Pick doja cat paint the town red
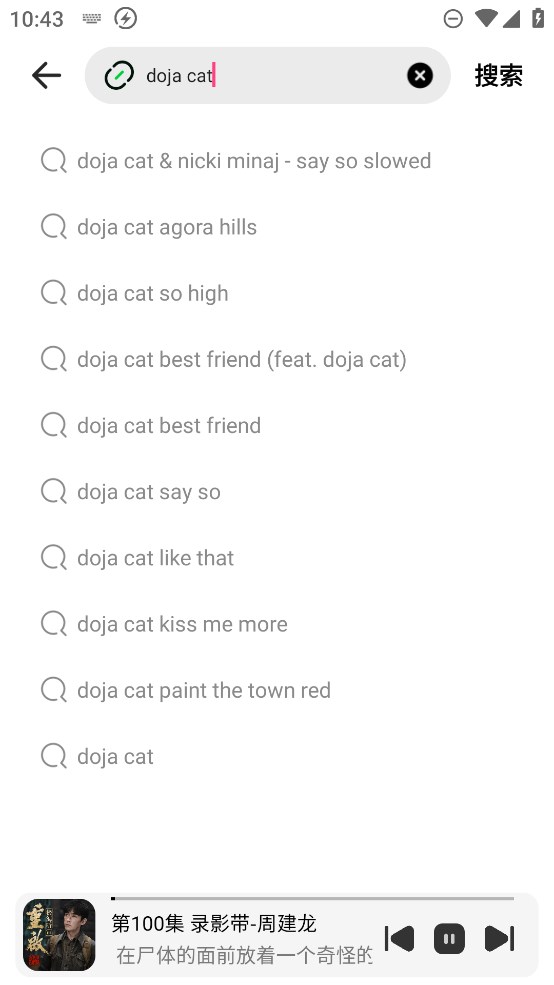The image size is (554, 985). 277,690
